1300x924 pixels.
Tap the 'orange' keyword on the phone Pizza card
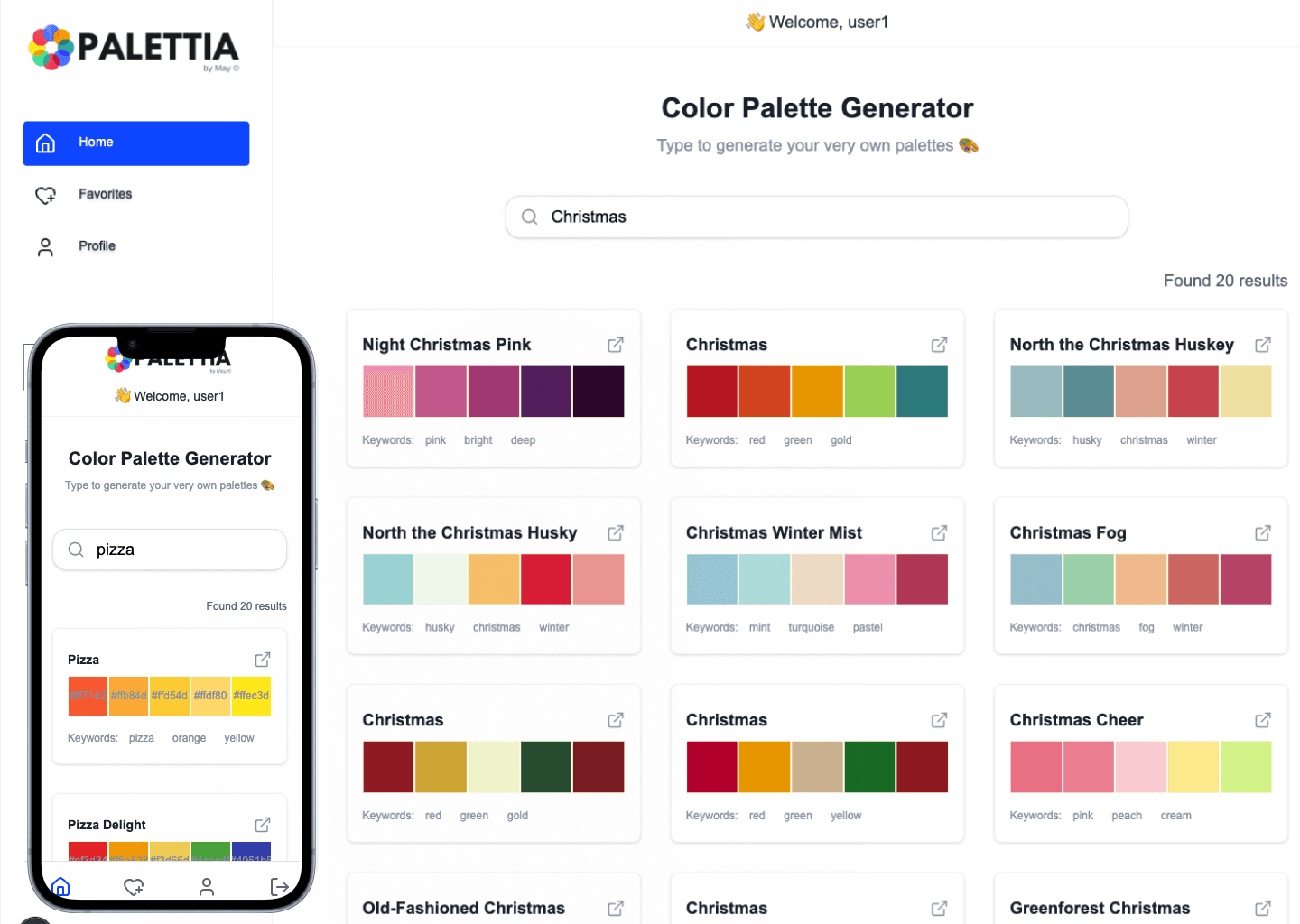click(189, 738)
